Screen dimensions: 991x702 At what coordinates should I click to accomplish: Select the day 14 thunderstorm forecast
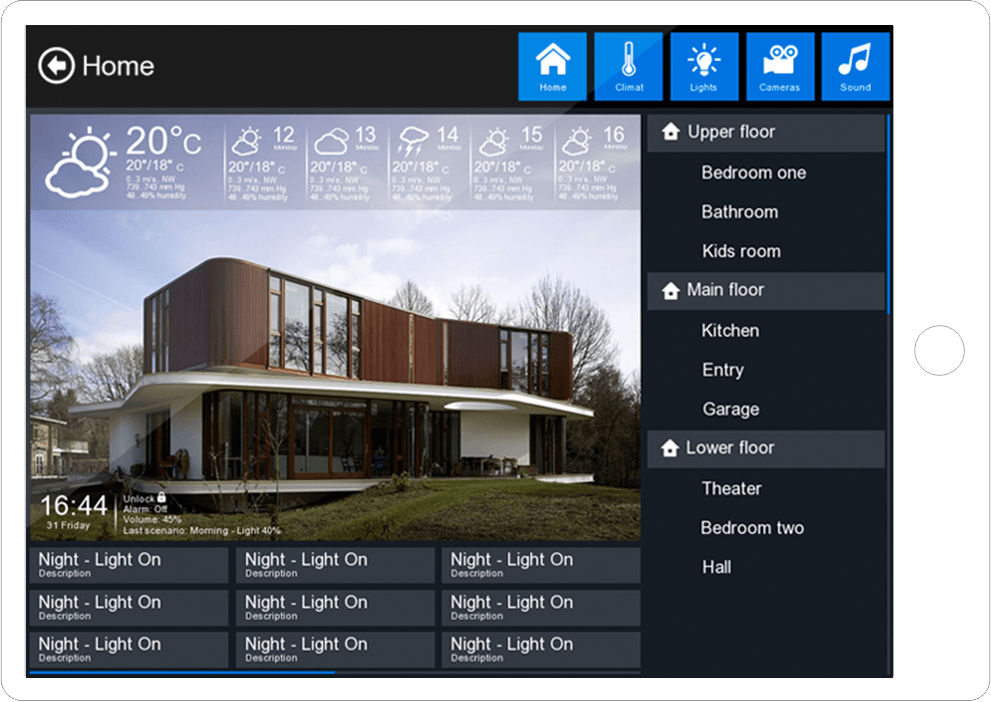(428, 162)
